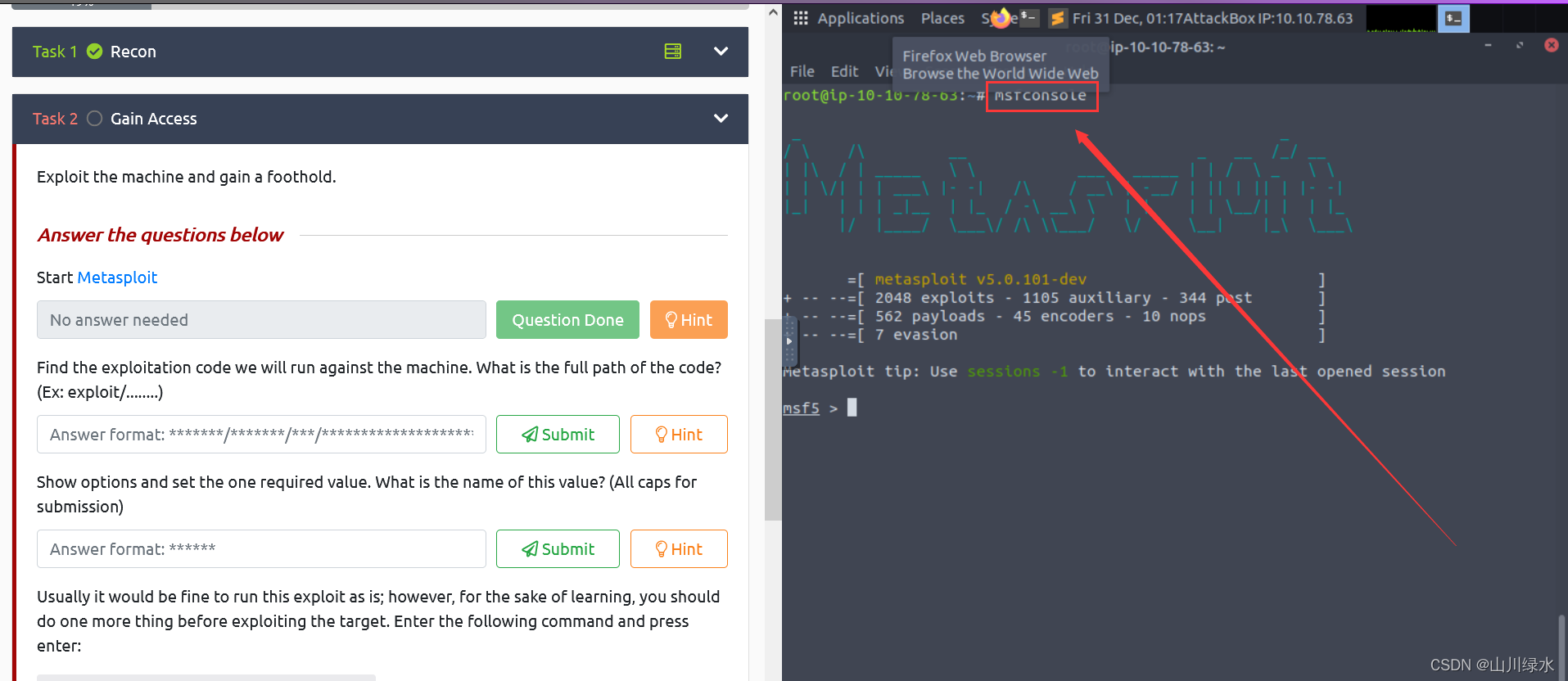Select the terminal window button in panel
This screenshot has width=1568, height=681.
(x=1453, y=18)
